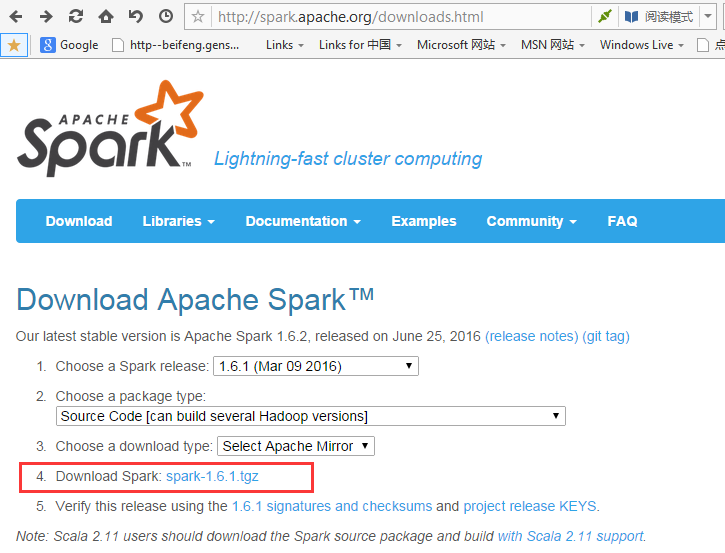Open package type dropdown showing Source Code

pos(311,416)
